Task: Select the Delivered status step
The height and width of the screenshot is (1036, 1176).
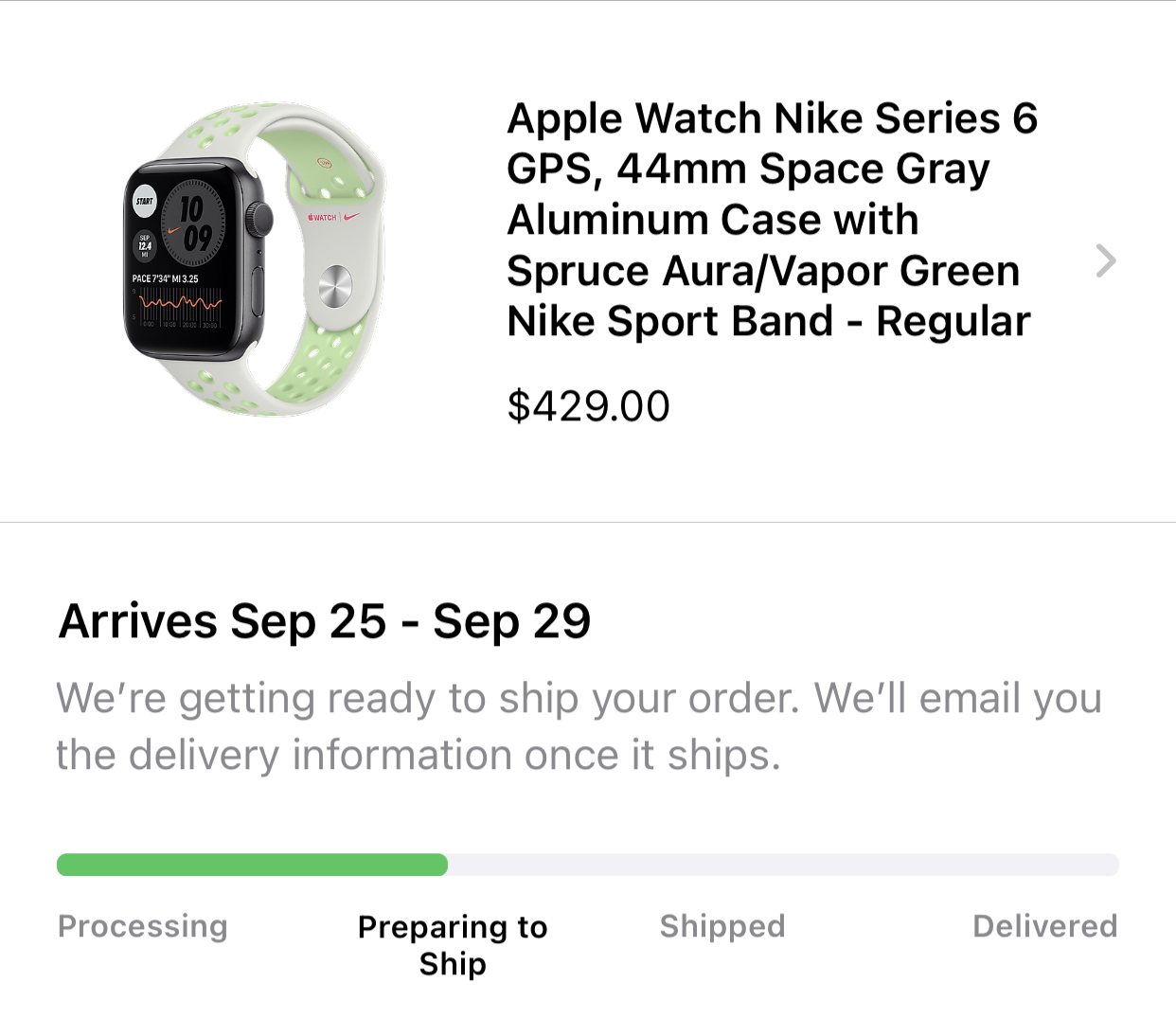Action: tap(1045, 926)
